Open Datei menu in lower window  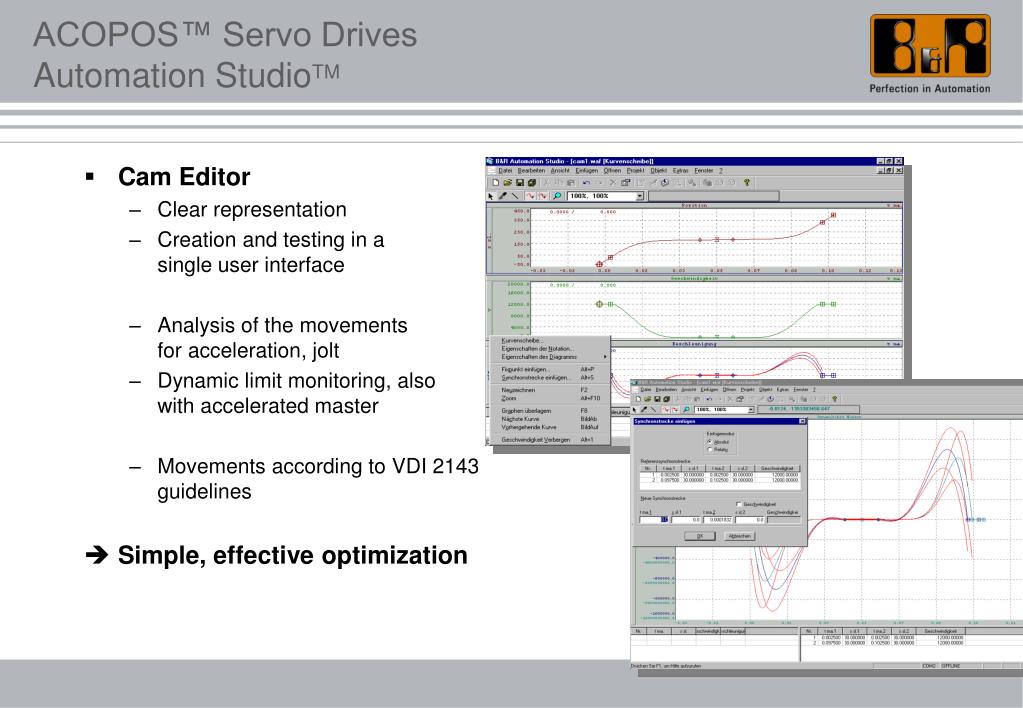coord(646,390)
